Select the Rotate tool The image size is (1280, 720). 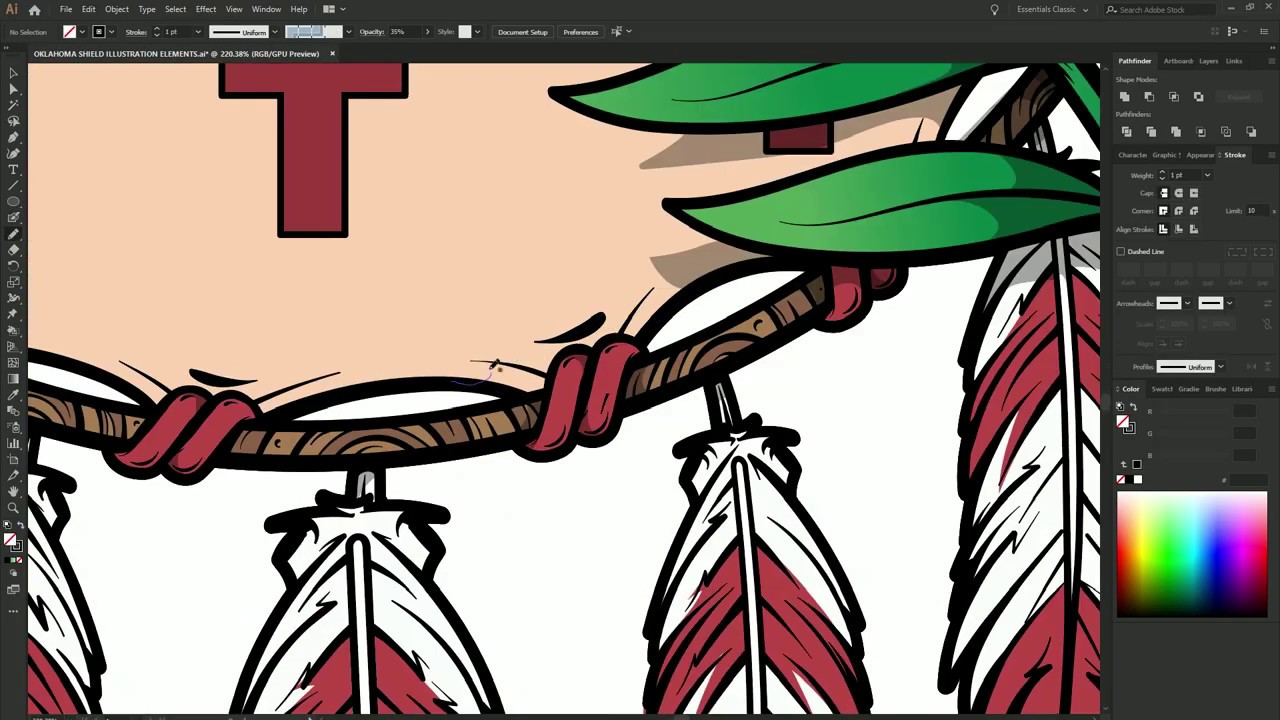[x=13, y=265]
